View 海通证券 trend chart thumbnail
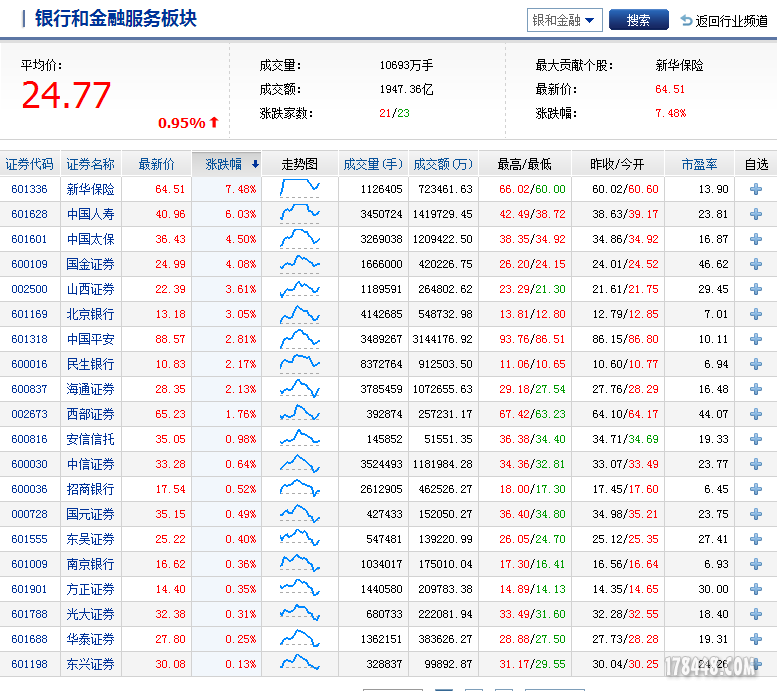 [300, 389]
